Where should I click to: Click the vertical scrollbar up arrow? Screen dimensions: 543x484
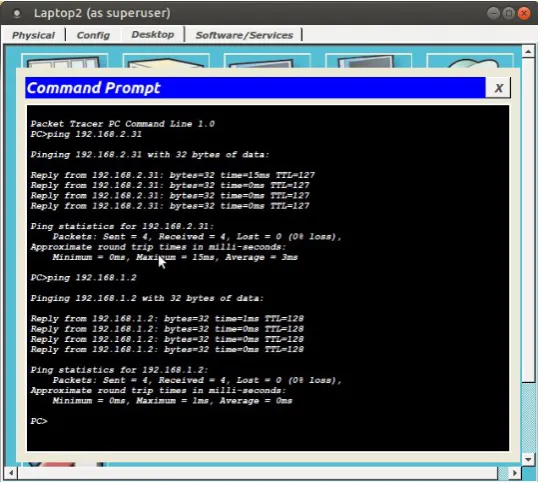(528, 52)
